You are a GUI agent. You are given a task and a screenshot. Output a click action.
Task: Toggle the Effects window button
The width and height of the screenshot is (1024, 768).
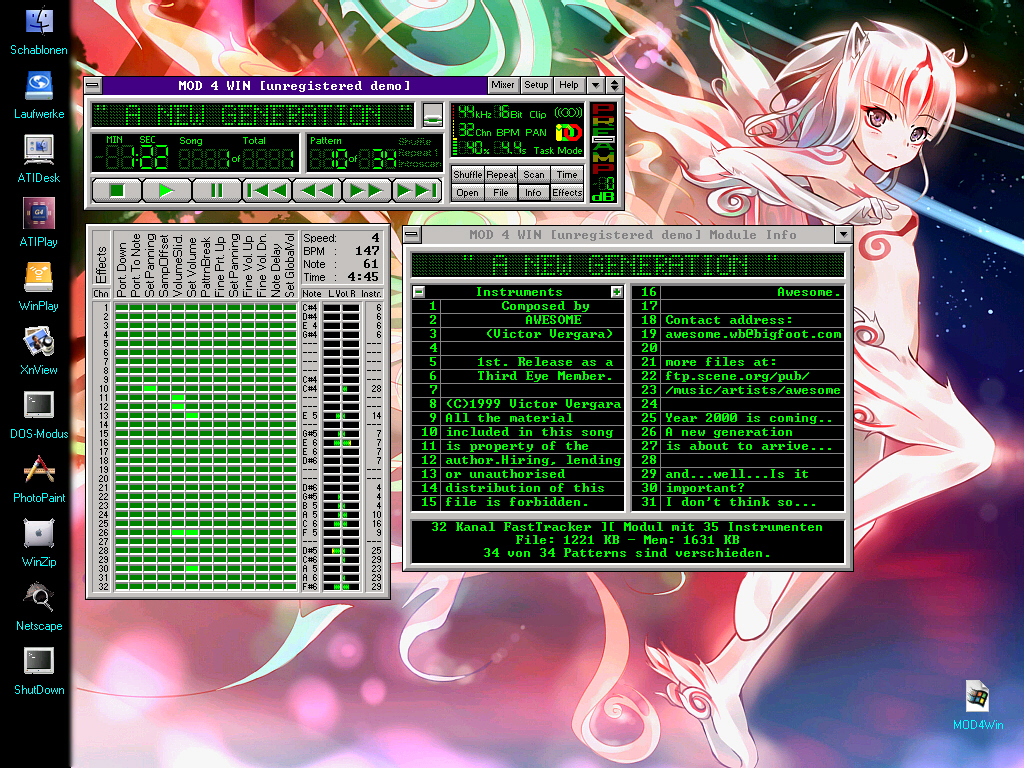point(567,193)
